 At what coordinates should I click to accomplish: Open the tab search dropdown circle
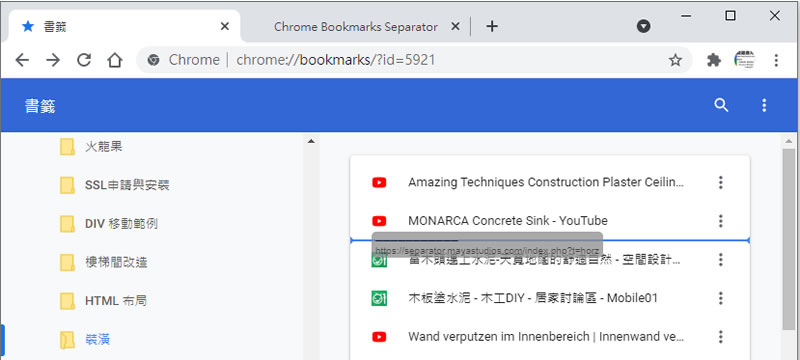pos(643,26)
